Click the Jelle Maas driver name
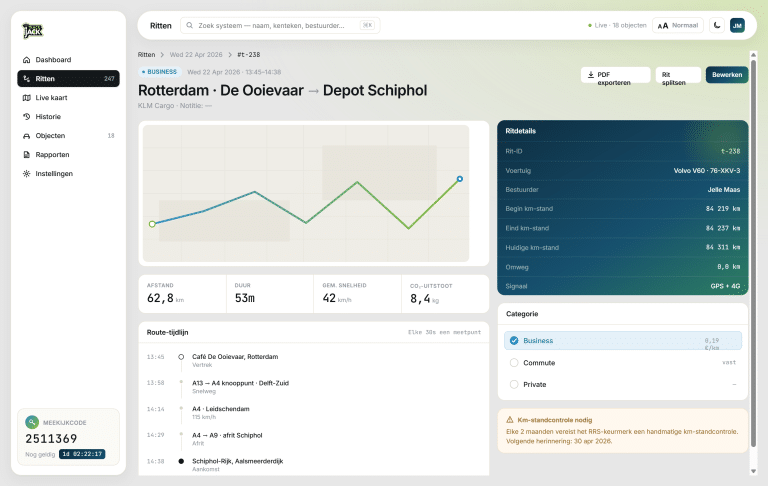This screenshot has height=486, width=768. click(x=723, y=190)
